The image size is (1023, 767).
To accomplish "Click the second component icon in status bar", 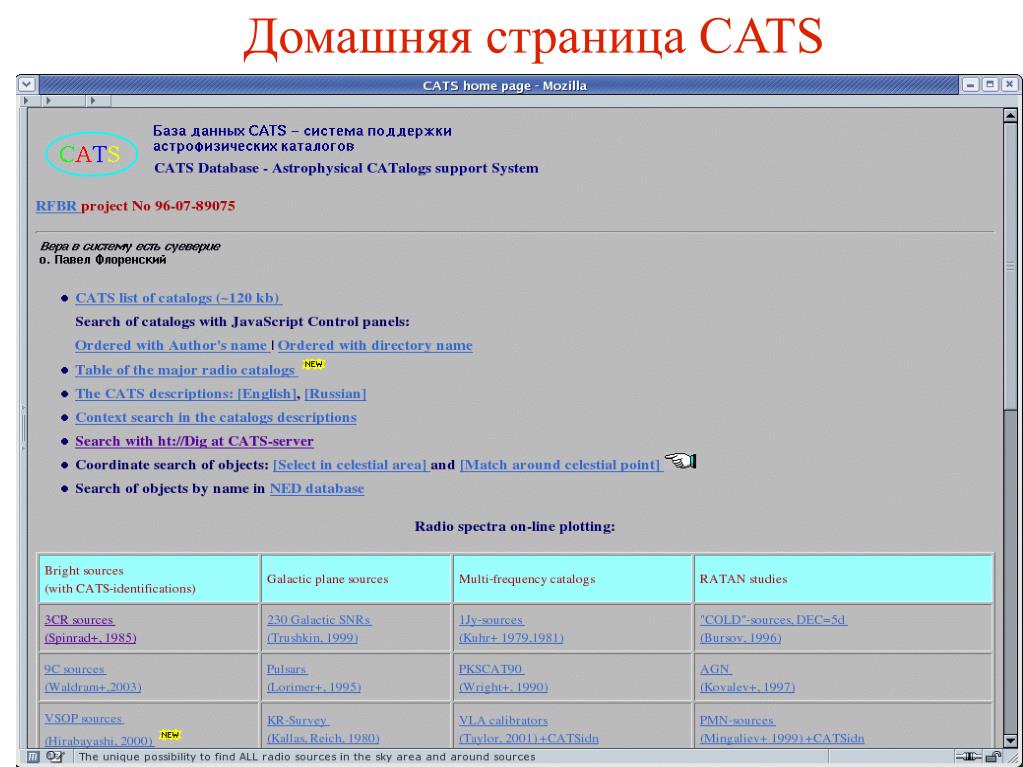I will click(55, 757).
